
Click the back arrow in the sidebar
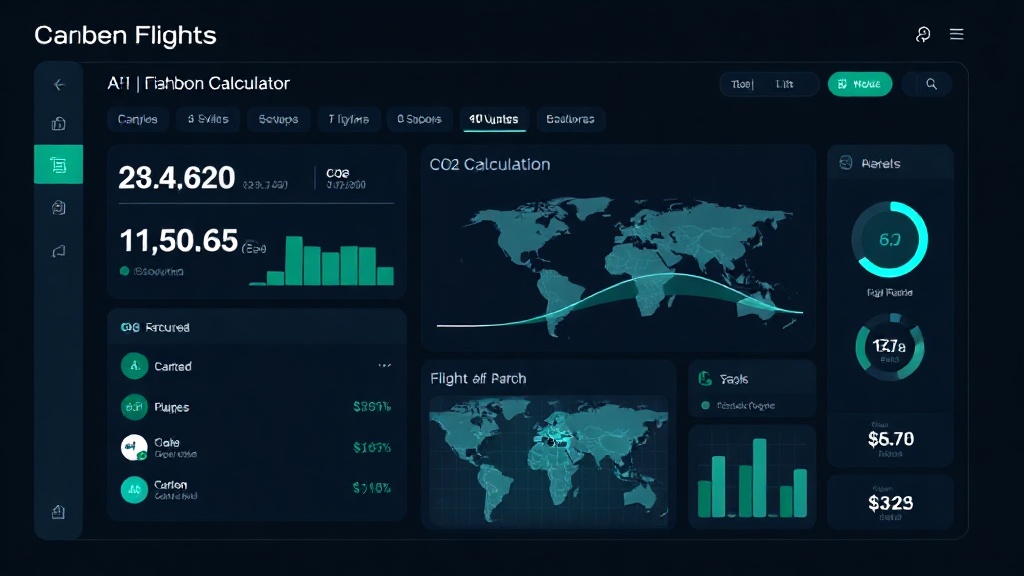tap(59, 85)
